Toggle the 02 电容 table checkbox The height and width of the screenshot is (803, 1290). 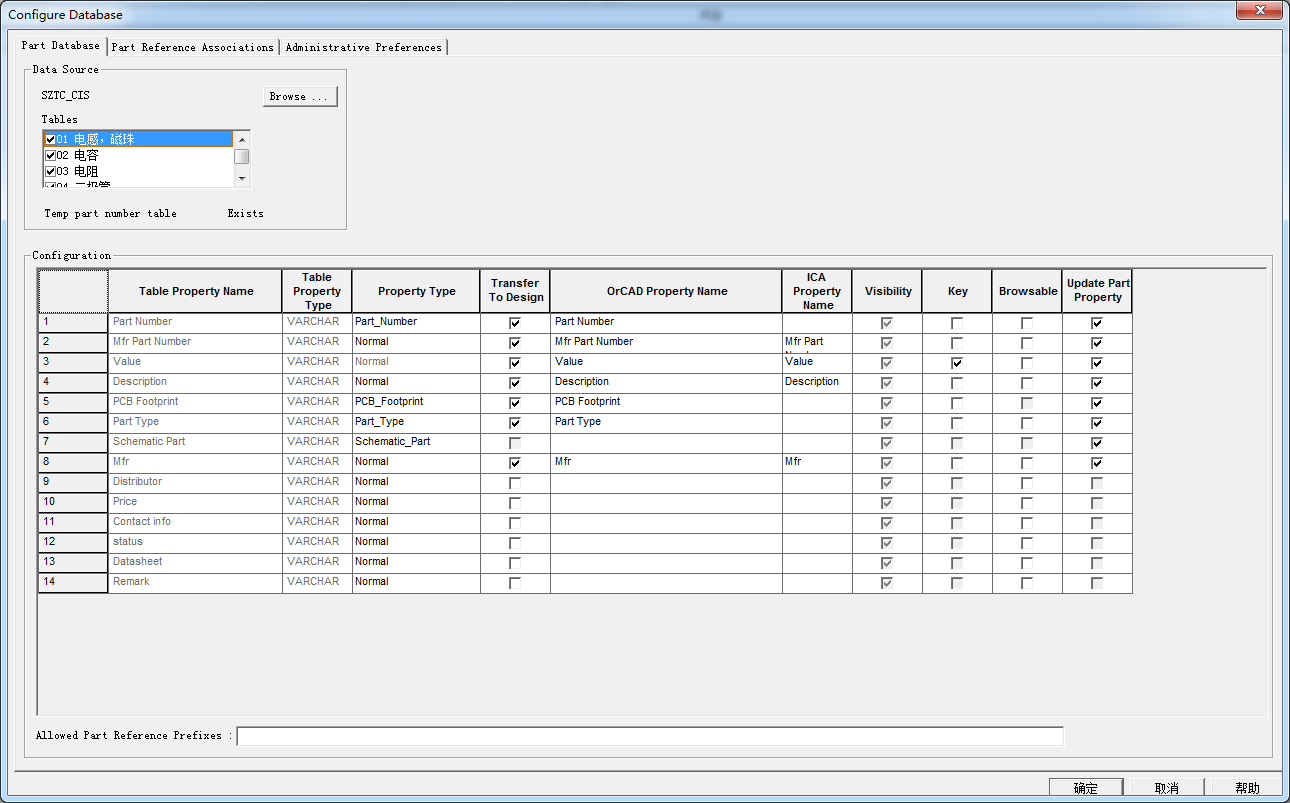click(x=50, y=156)
